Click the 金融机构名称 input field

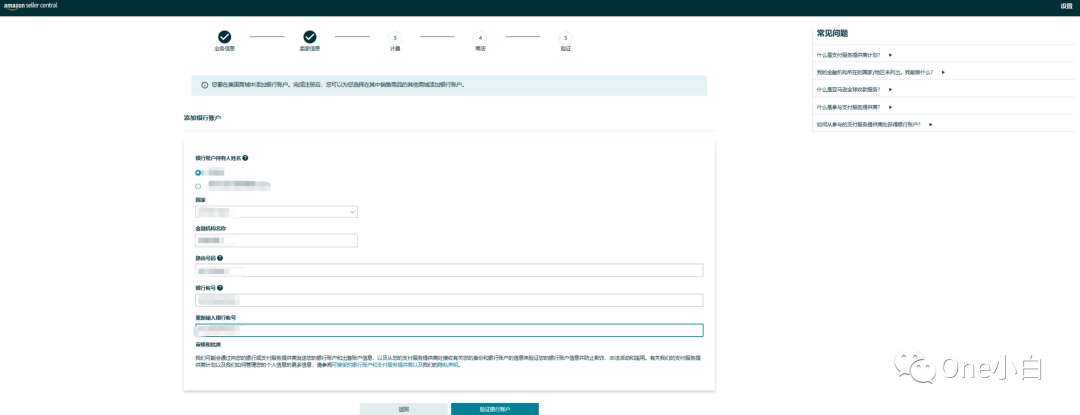tap(277, 240)
